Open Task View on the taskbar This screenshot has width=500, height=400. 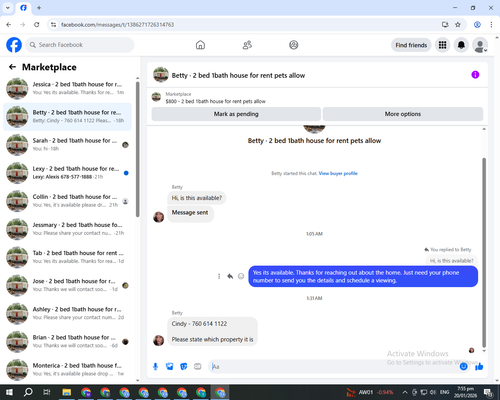(47, 392)
